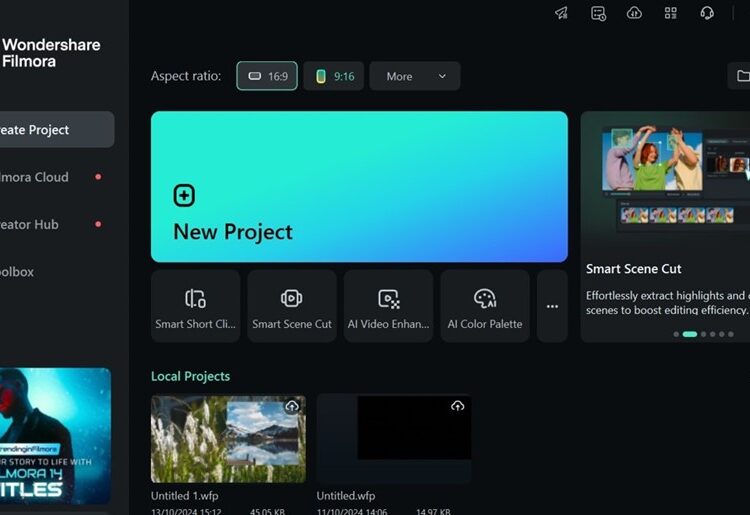This screenshot has height=515, width=750.
Task: Open Create Project sidebar tab
Action: (56, 130)
